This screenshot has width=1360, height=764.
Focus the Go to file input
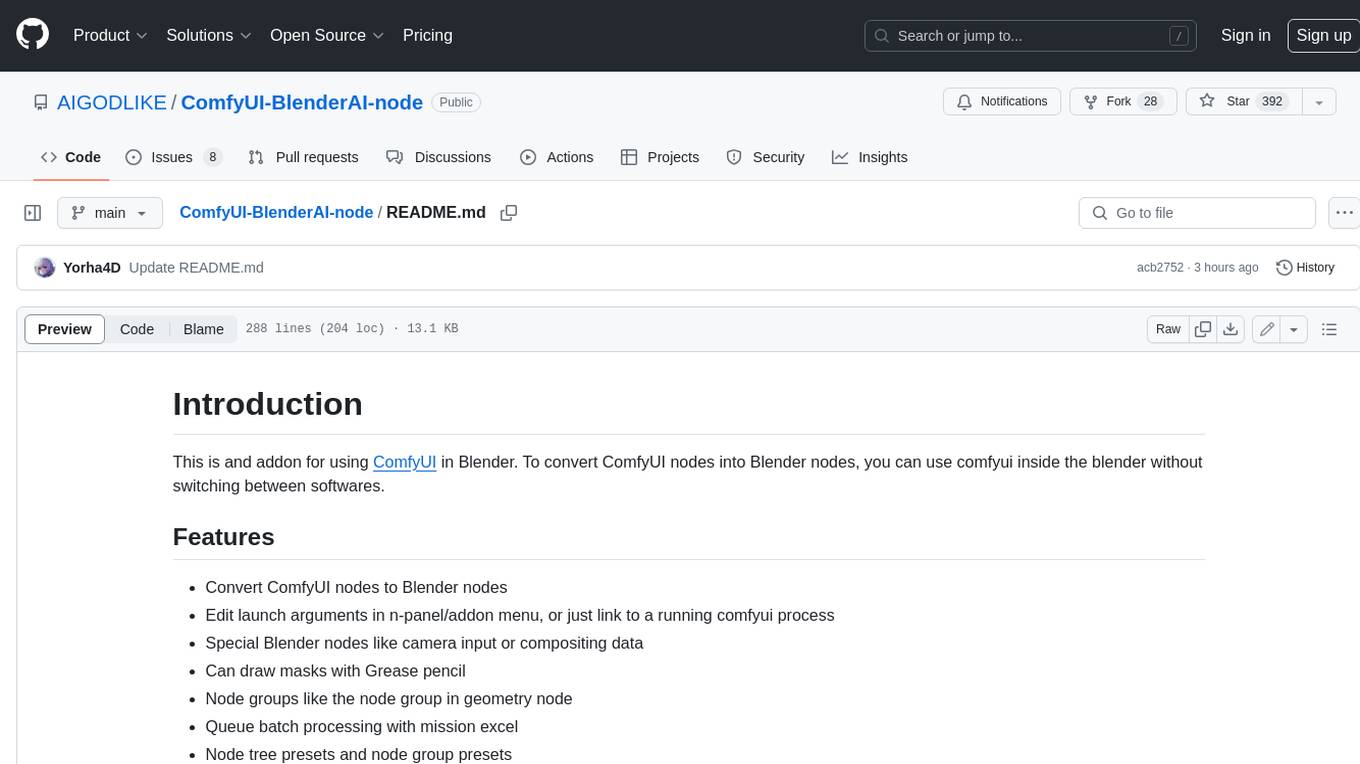click(x=1197, y=213)
